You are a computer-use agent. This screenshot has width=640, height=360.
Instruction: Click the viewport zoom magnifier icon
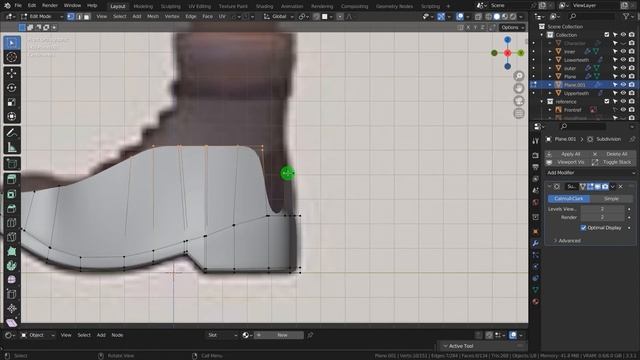[x=519, y=76]
